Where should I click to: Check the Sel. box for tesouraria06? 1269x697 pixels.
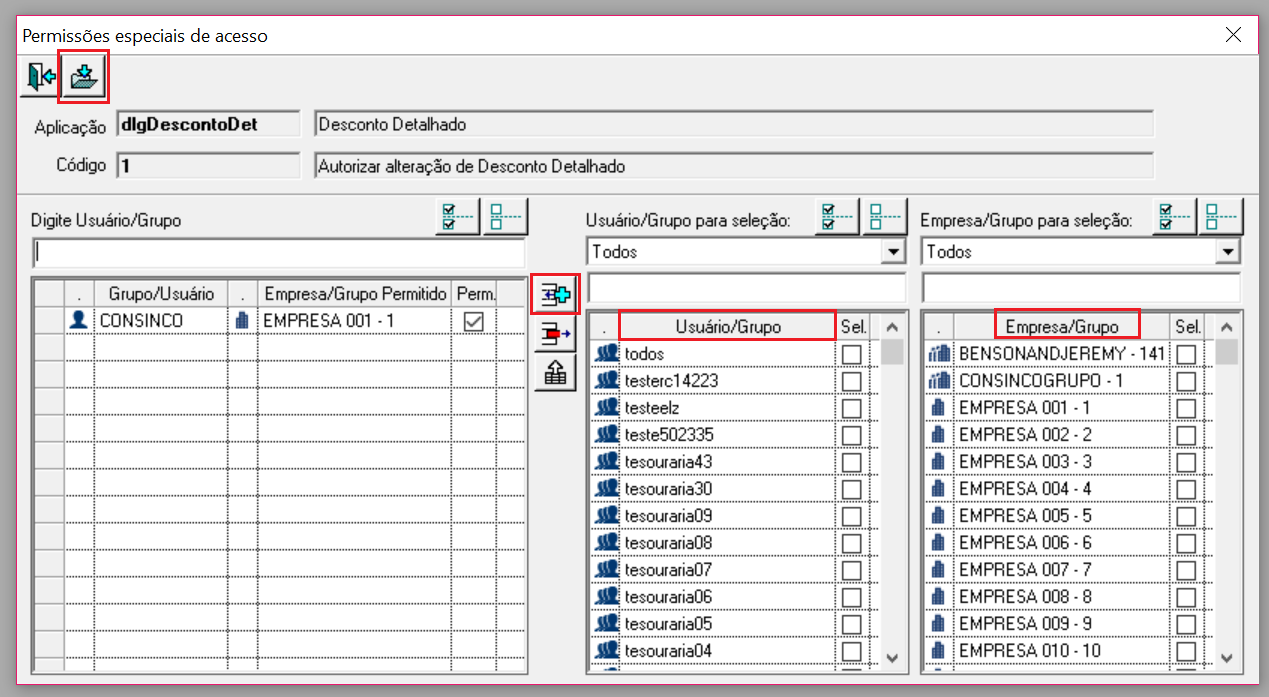851,597
